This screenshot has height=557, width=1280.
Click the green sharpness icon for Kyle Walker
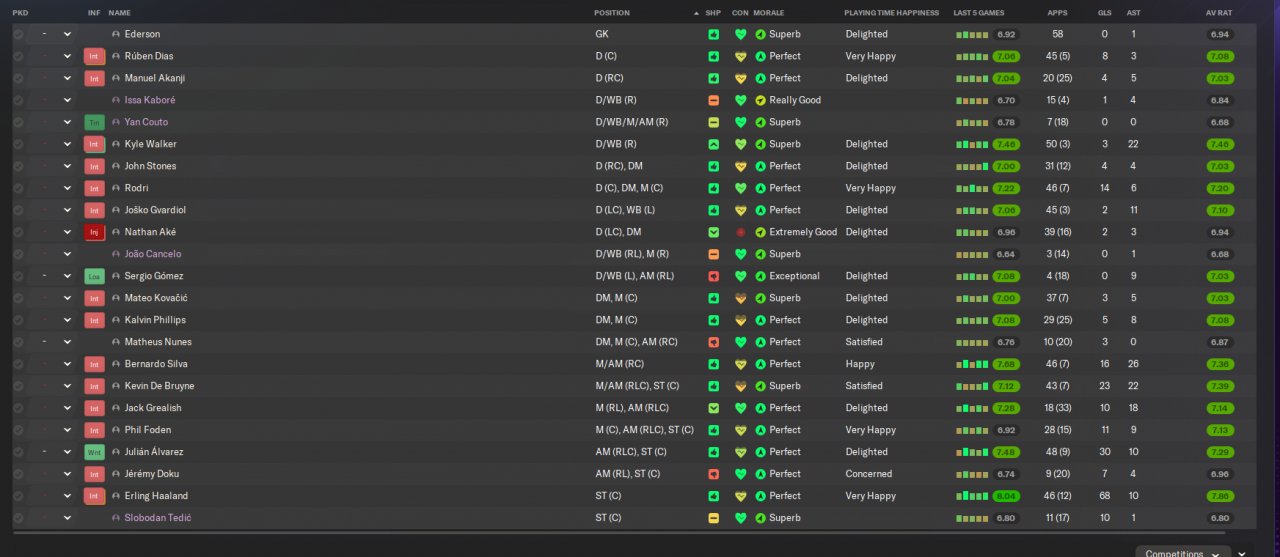(713, 144)
